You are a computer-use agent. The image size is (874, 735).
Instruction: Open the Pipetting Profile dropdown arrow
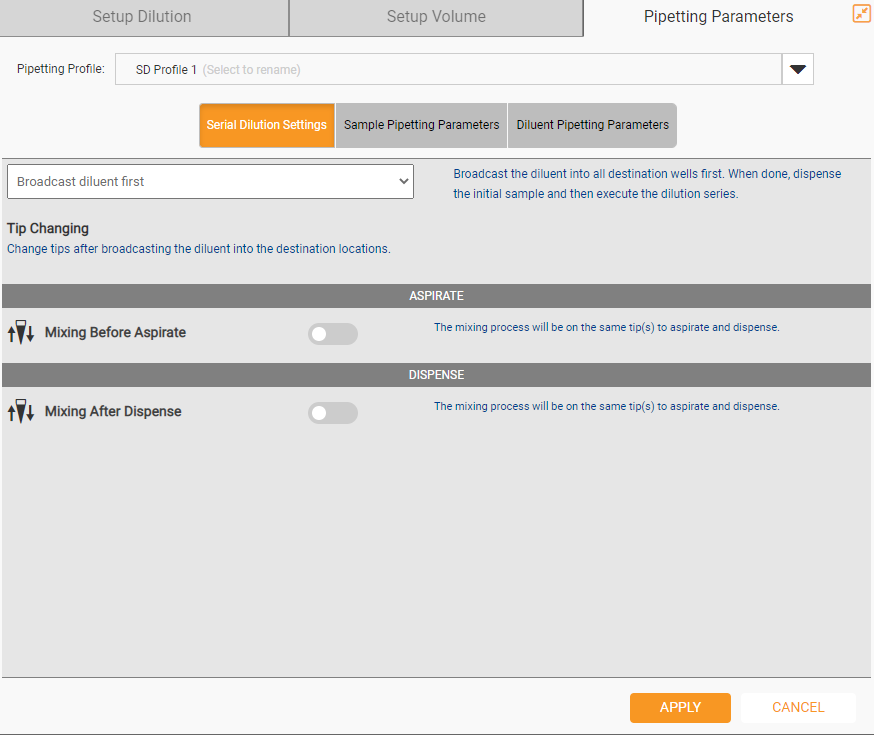coord(797,70)
